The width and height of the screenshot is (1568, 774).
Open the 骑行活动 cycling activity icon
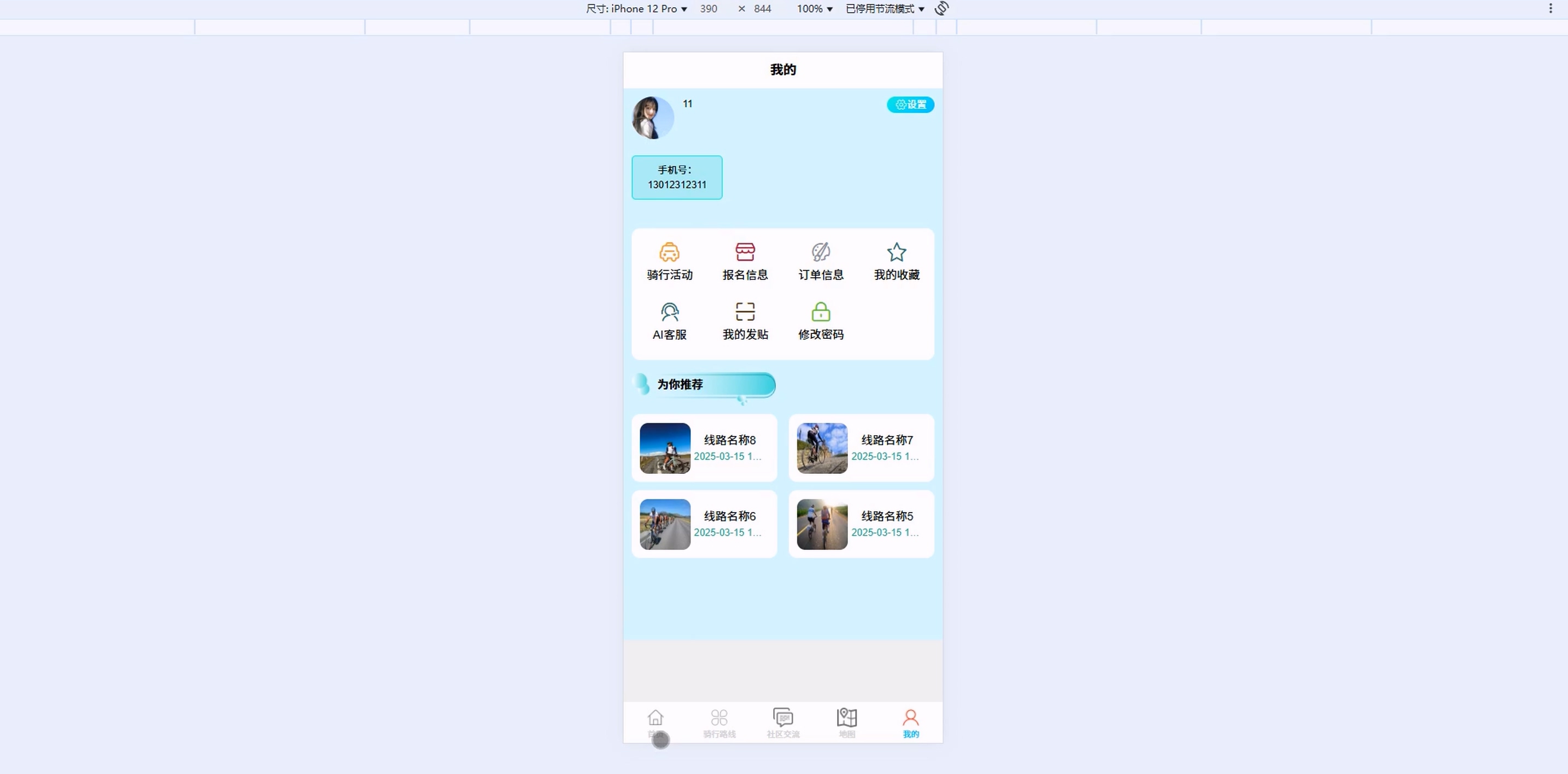click(669, 252)
